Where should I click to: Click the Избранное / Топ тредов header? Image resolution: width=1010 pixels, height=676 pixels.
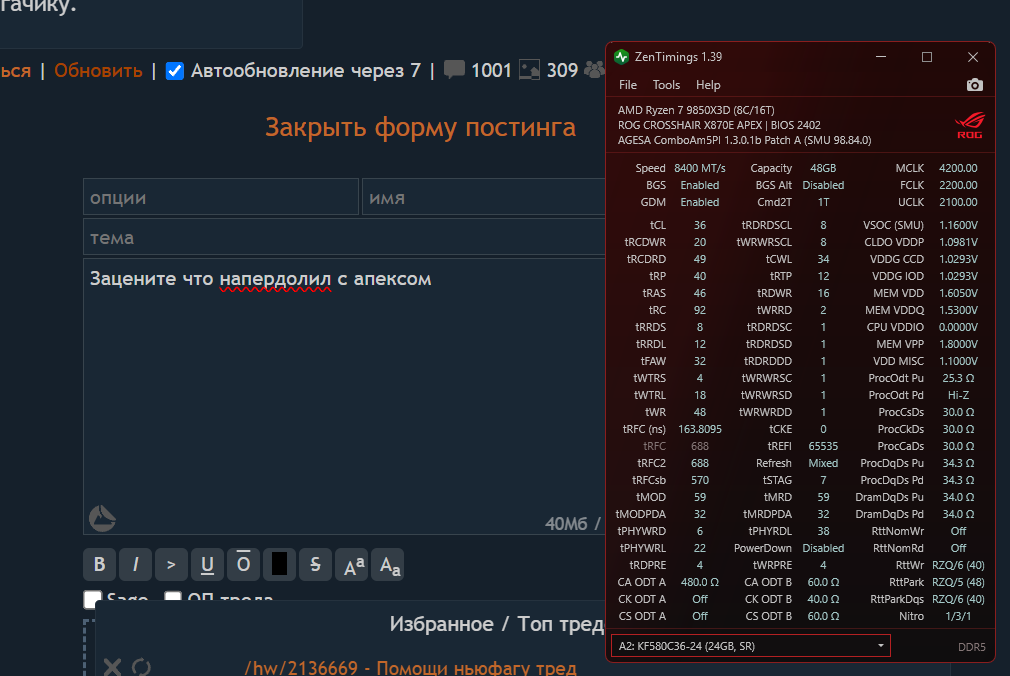(x=497, y=624)
